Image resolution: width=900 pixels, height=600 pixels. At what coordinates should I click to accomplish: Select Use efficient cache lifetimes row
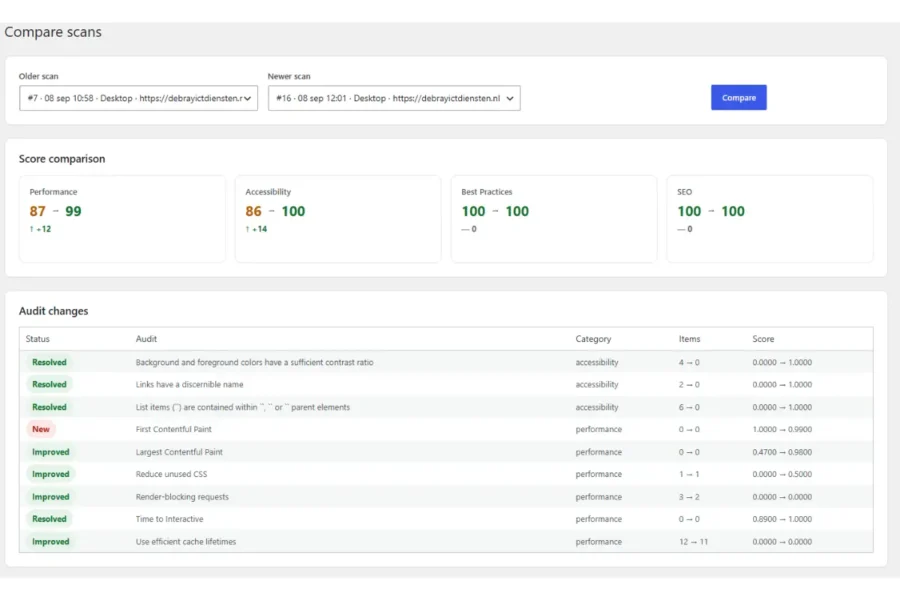446,541
